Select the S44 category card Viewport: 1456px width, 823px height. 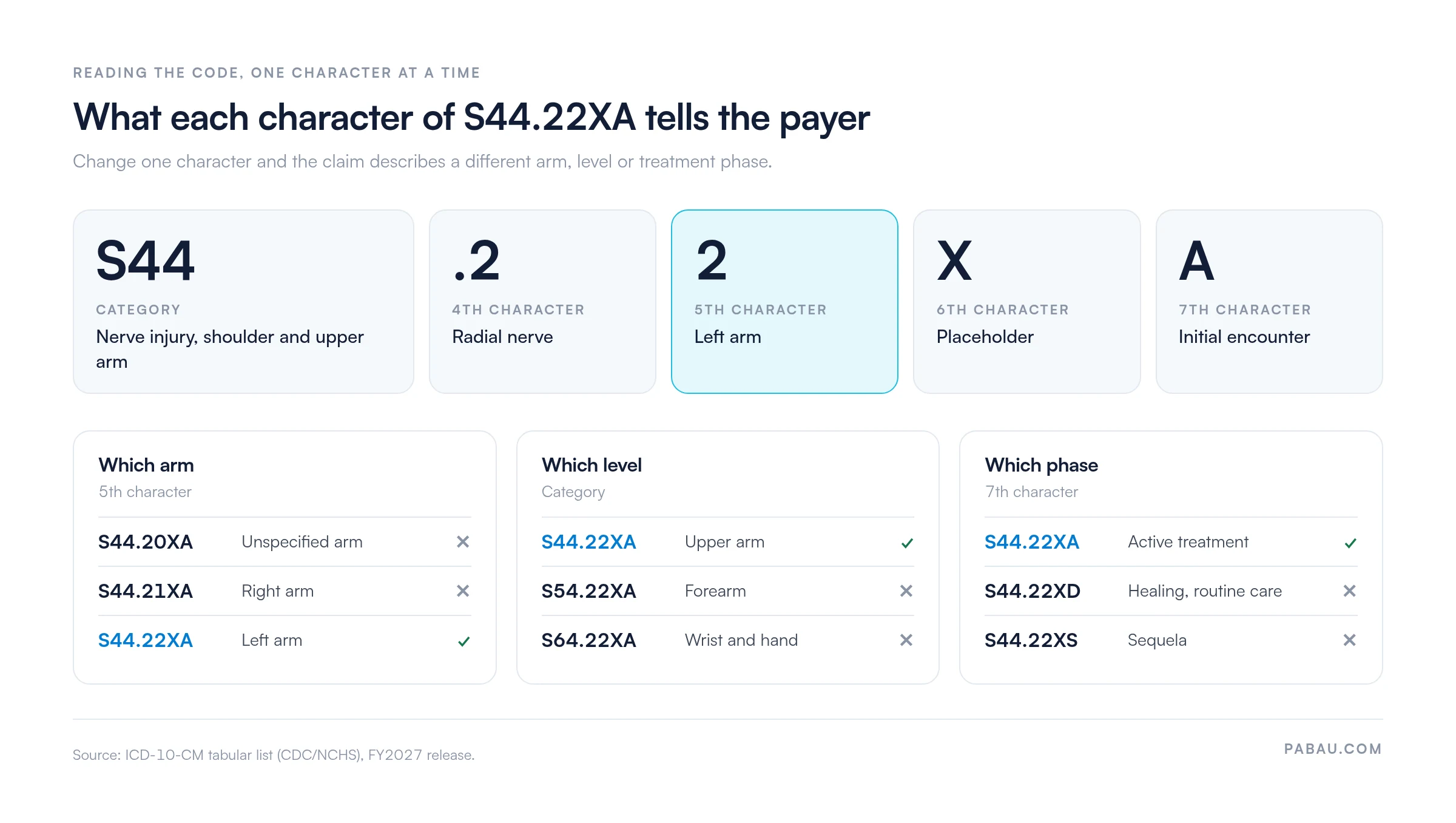click(243, 302)
